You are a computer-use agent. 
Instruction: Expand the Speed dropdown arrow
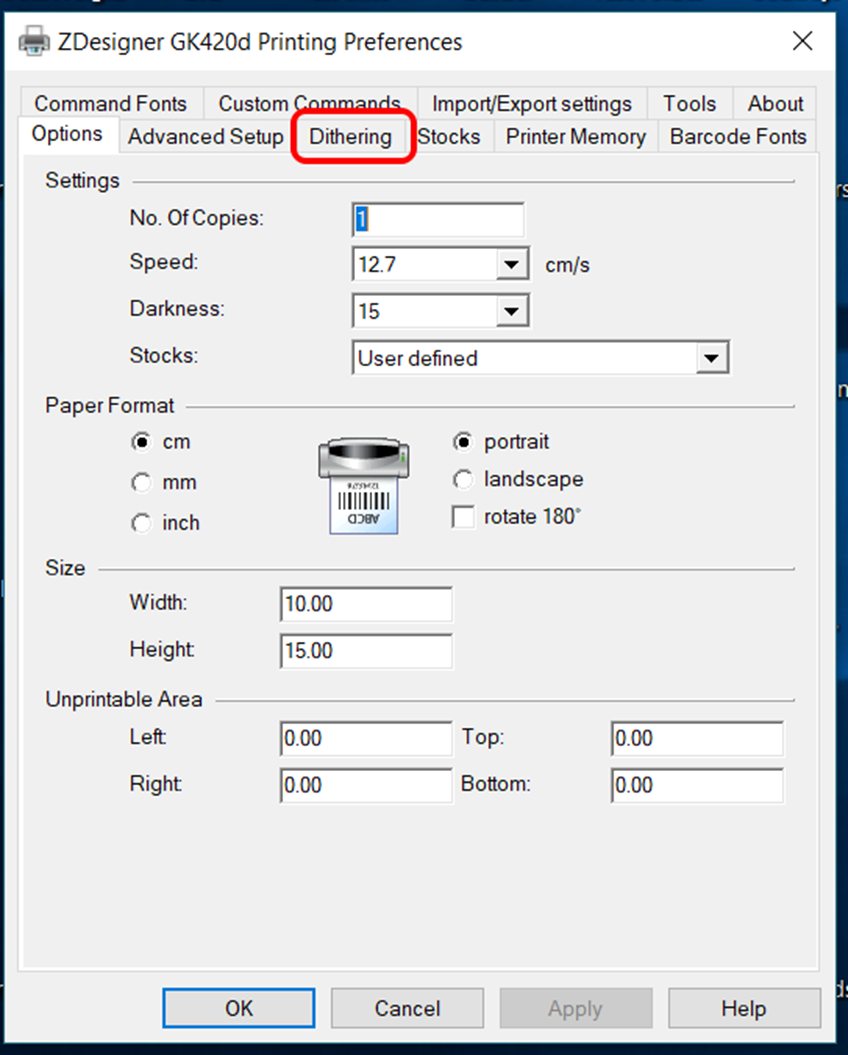pyautogui.click(x=511, y=264)
